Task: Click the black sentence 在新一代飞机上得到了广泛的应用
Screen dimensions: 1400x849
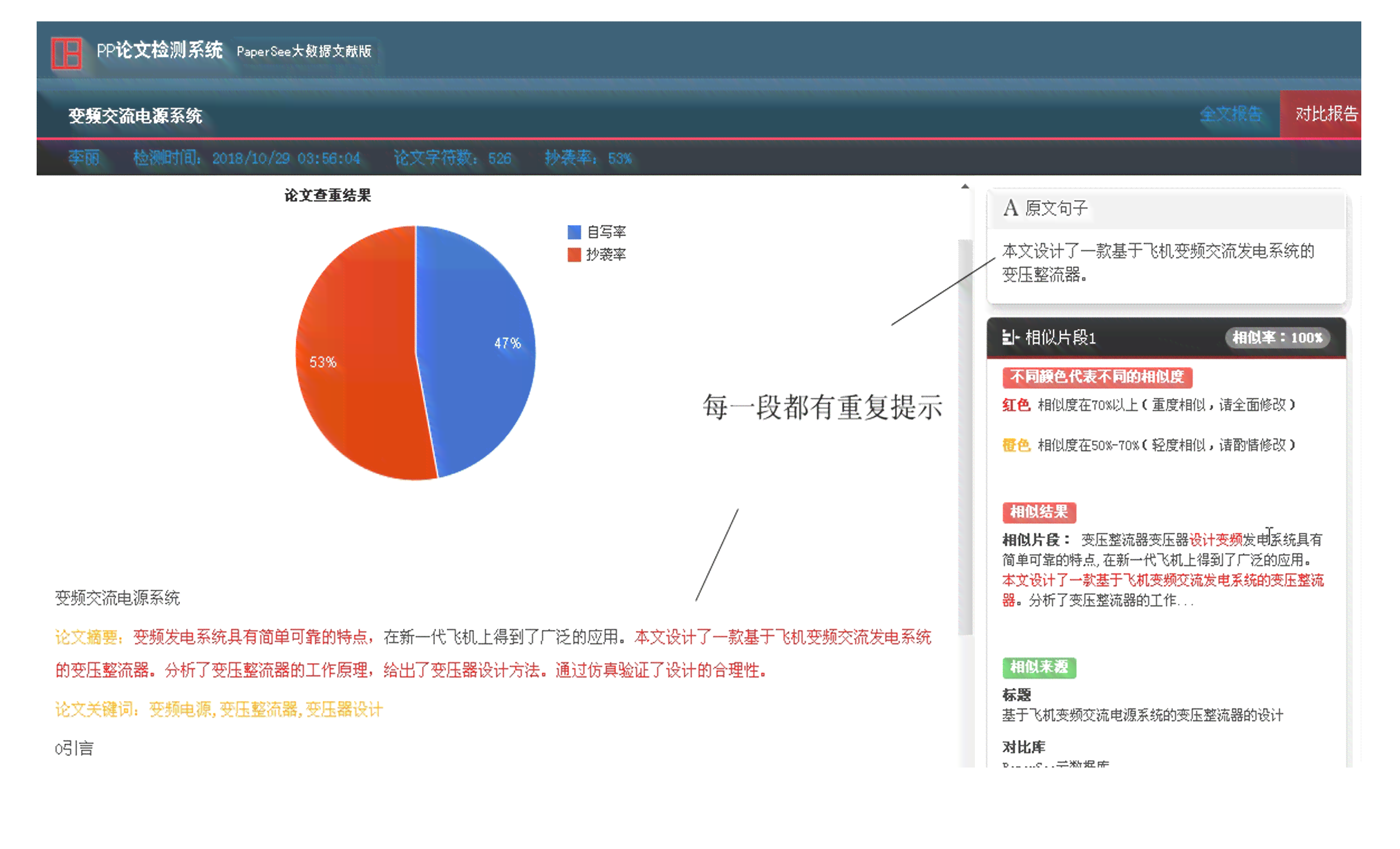Action: (x=500, y=637)
